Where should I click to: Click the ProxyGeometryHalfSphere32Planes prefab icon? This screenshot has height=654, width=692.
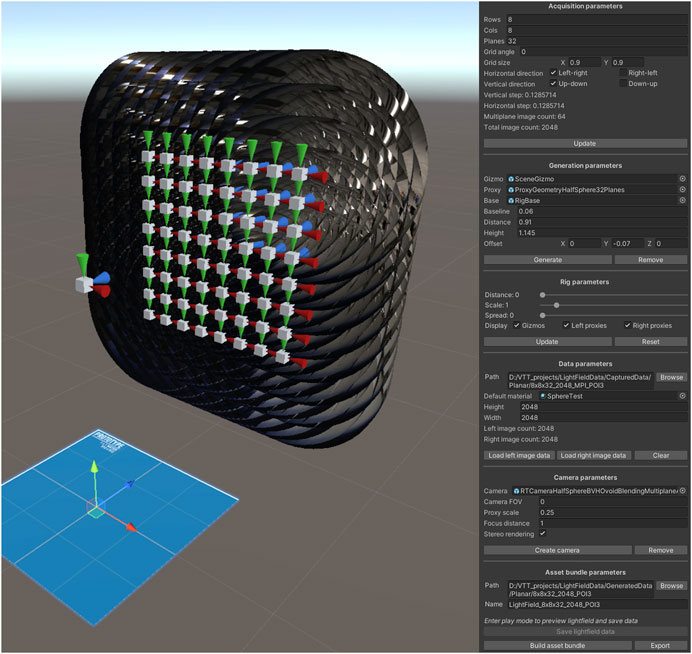click(x=511, y=190)
